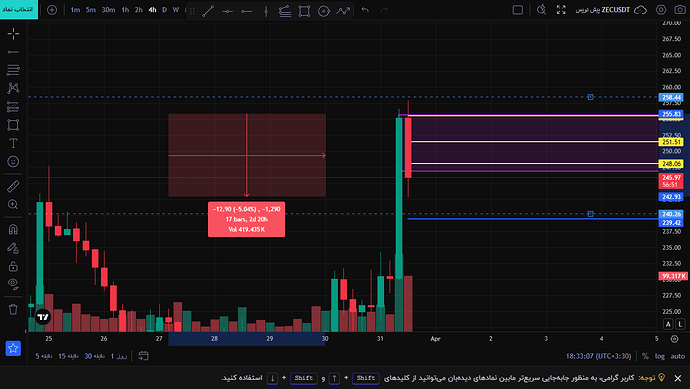690x389 pixels.
Task: Open time axis settings gear icon
Action: (674, 338)
